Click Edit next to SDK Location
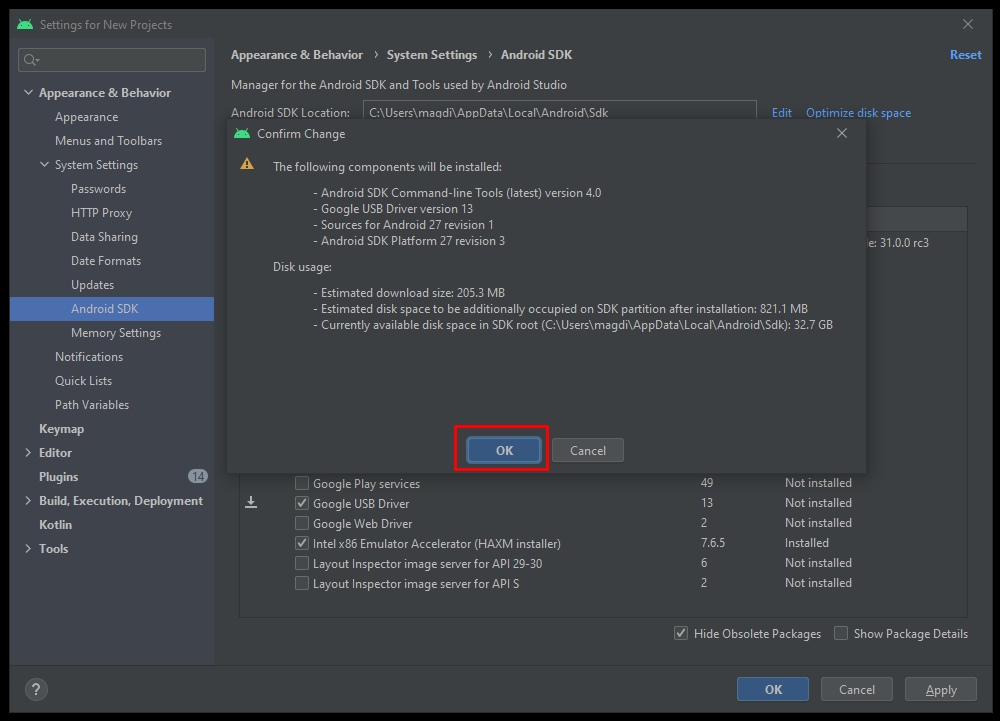This screenshot has height=721, width=1000. (x=781, y=112)
